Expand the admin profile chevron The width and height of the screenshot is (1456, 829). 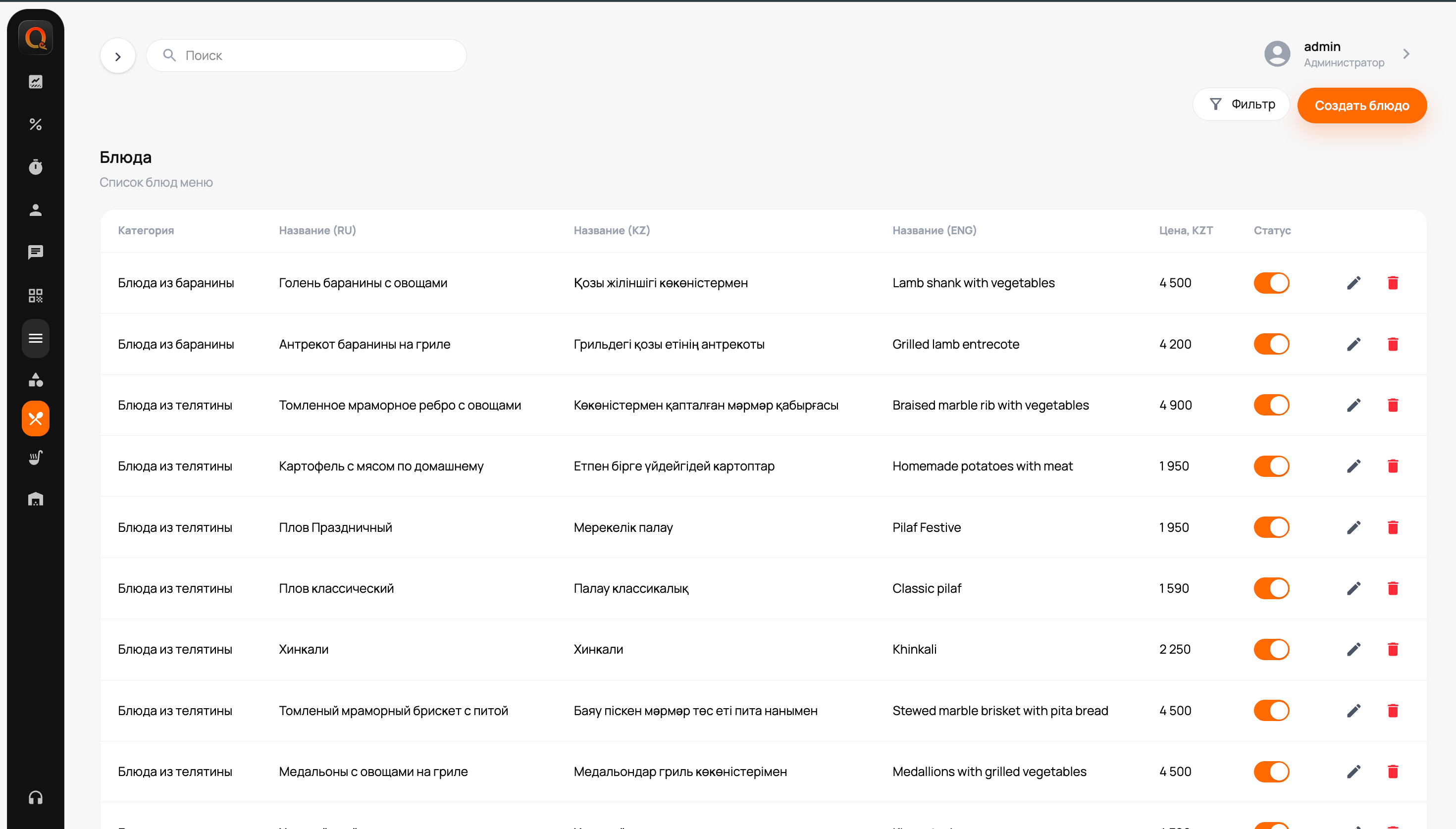tap(1406, 54)
